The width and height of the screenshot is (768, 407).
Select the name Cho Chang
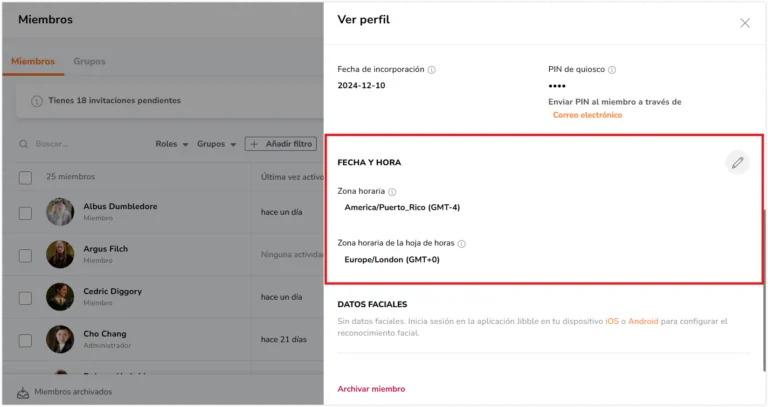click(x=105, y=334)
